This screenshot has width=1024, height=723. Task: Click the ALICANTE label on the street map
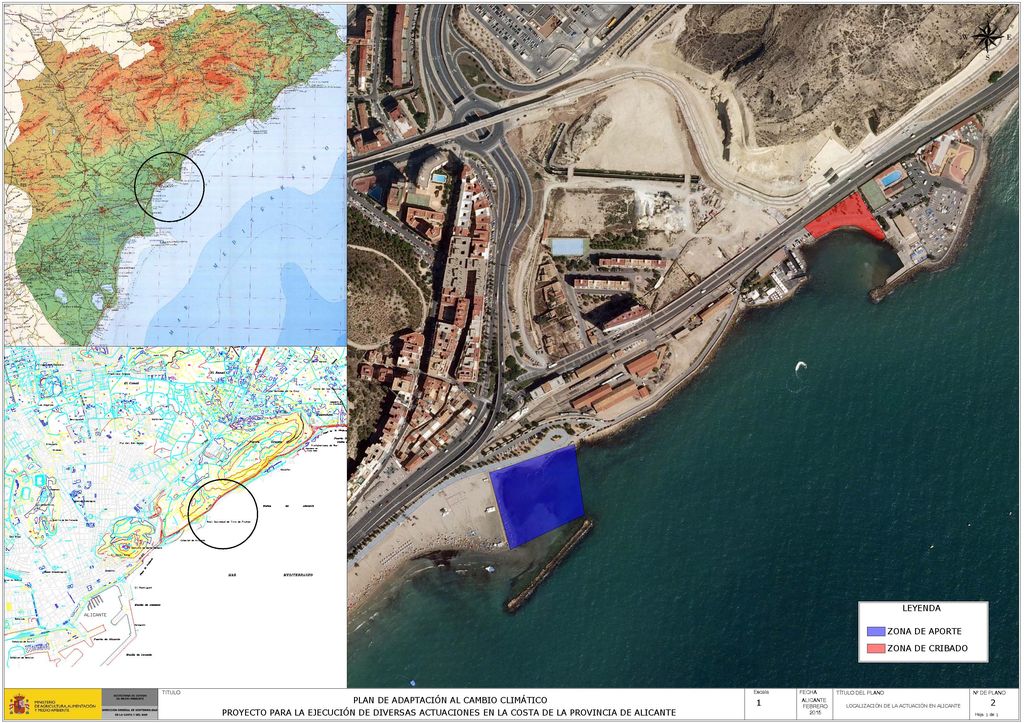(96, 615)
